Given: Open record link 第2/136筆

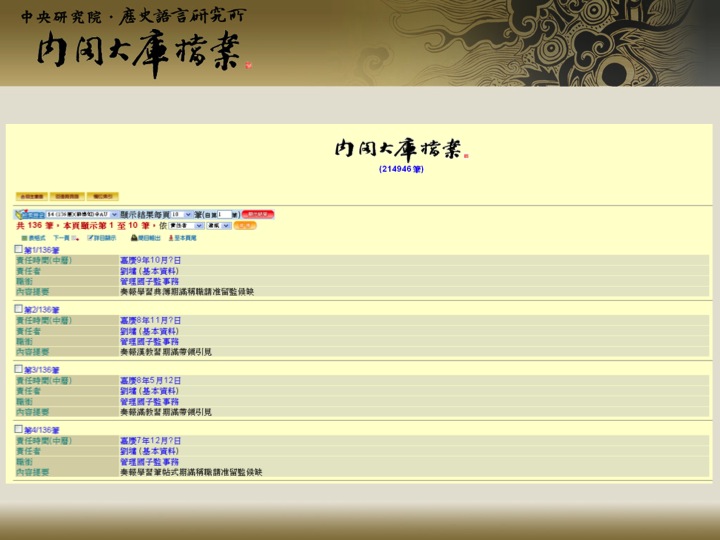Looking at the screenshot, I should (x=42, y=310).
